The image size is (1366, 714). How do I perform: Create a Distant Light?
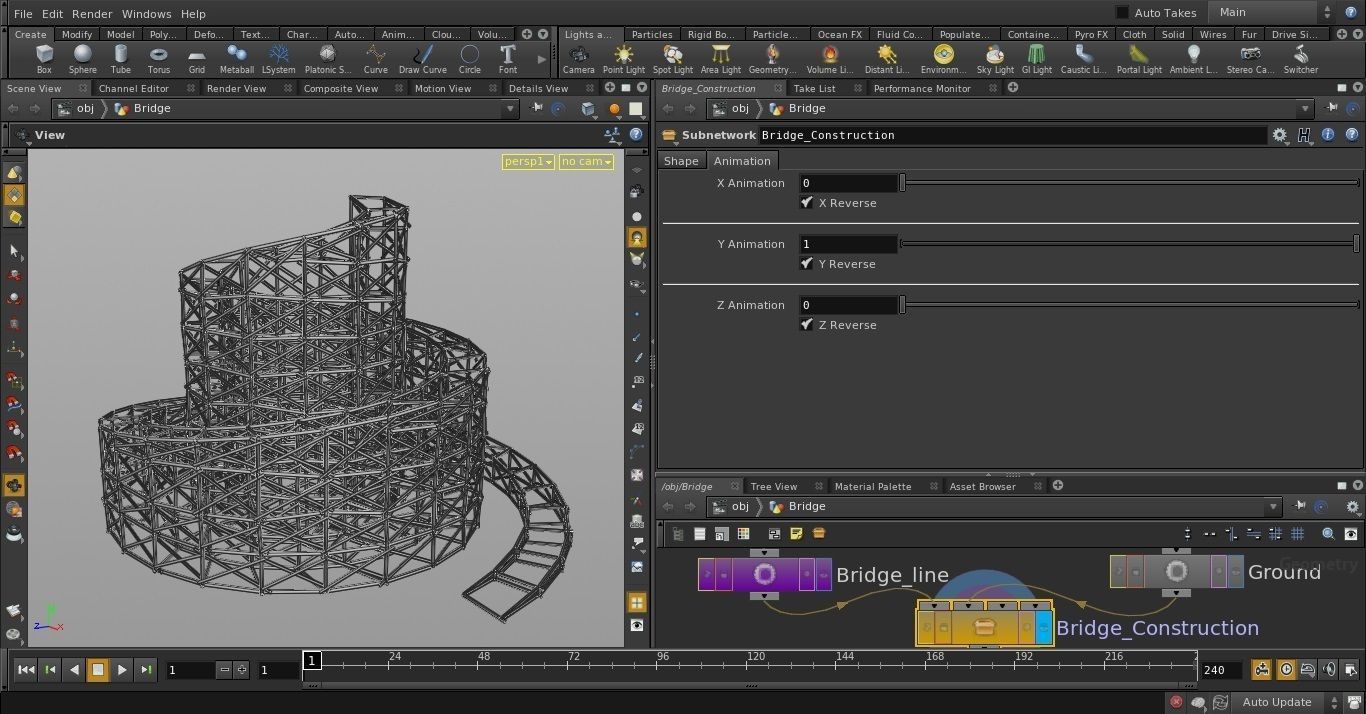coord(886,59)
